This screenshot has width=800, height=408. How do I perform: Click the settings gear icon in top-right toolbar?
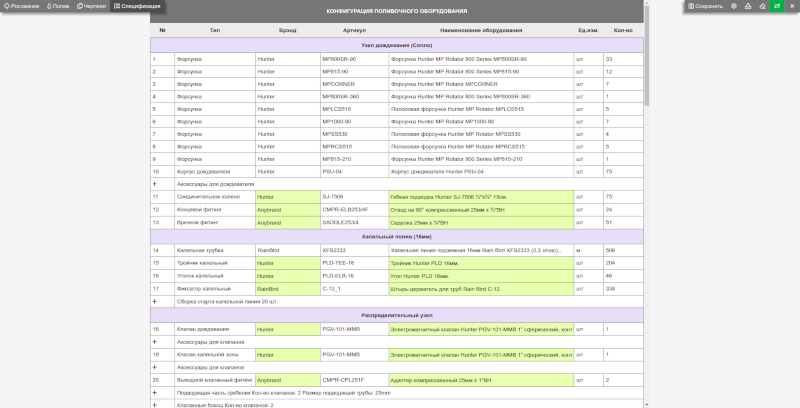[734, 6]
